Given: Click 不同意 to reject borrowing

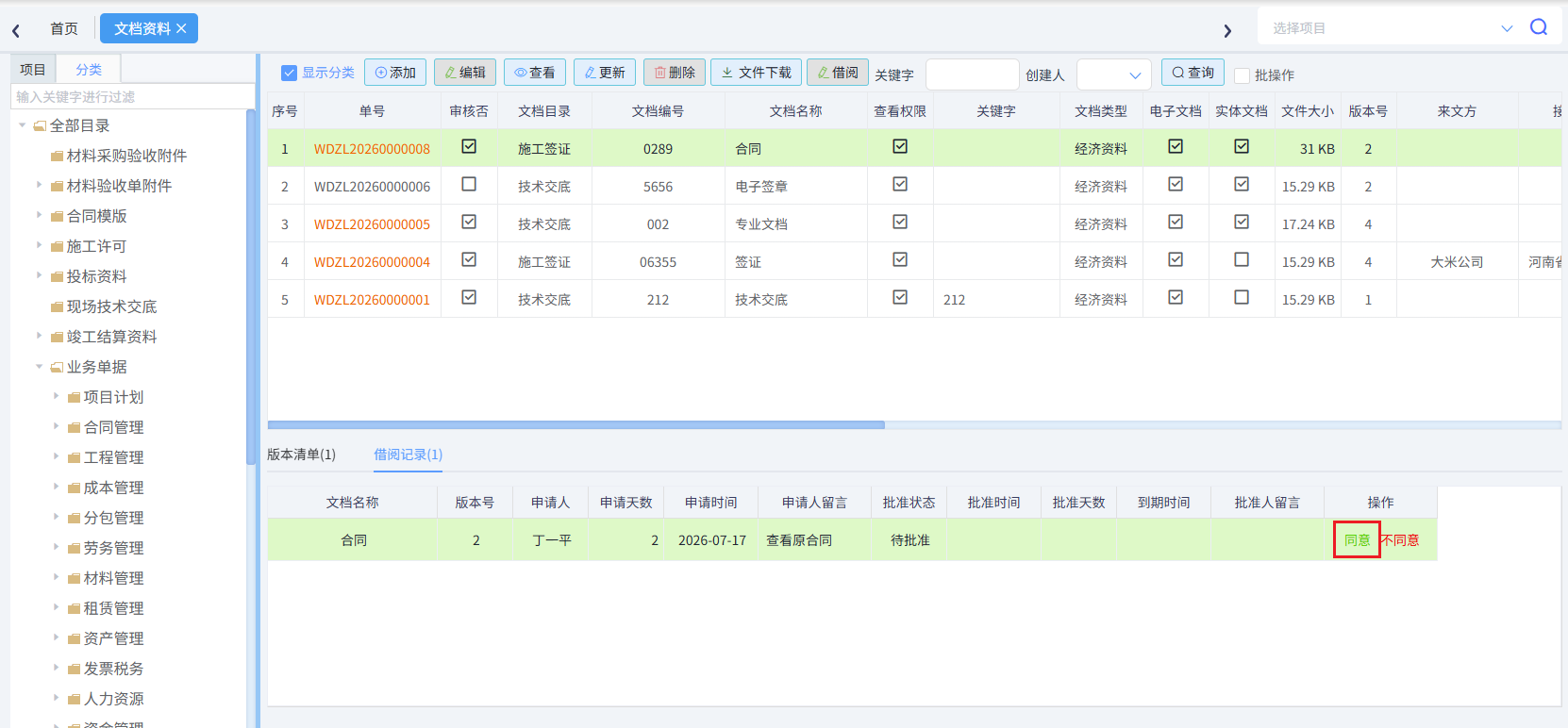Looking at the screenshot, I should [x=1400, y=540].
